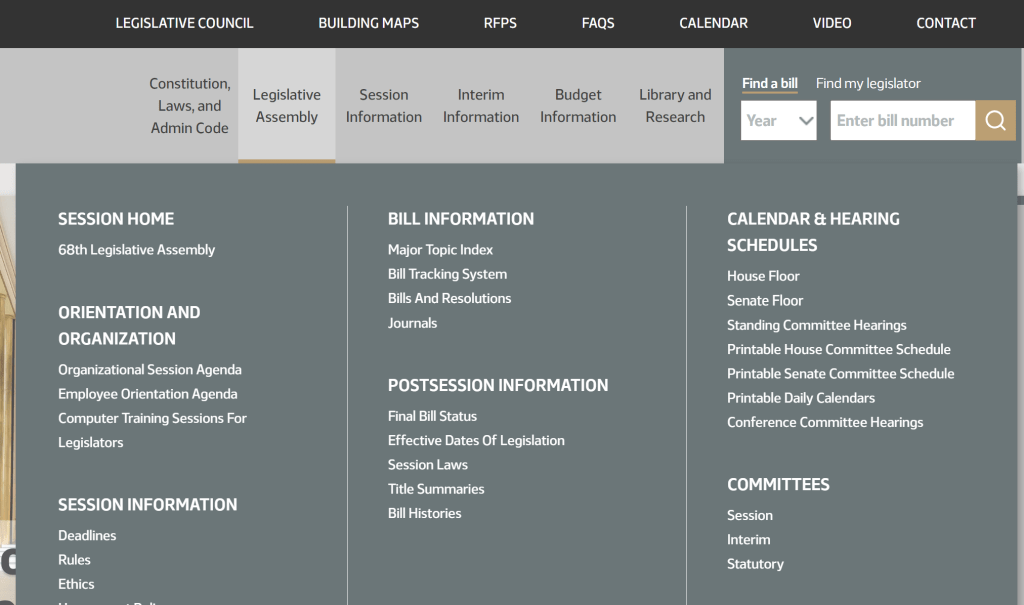Open the Library and Research menu
The height and width of the screenshot is (605, 1024).
click(675, 106)
